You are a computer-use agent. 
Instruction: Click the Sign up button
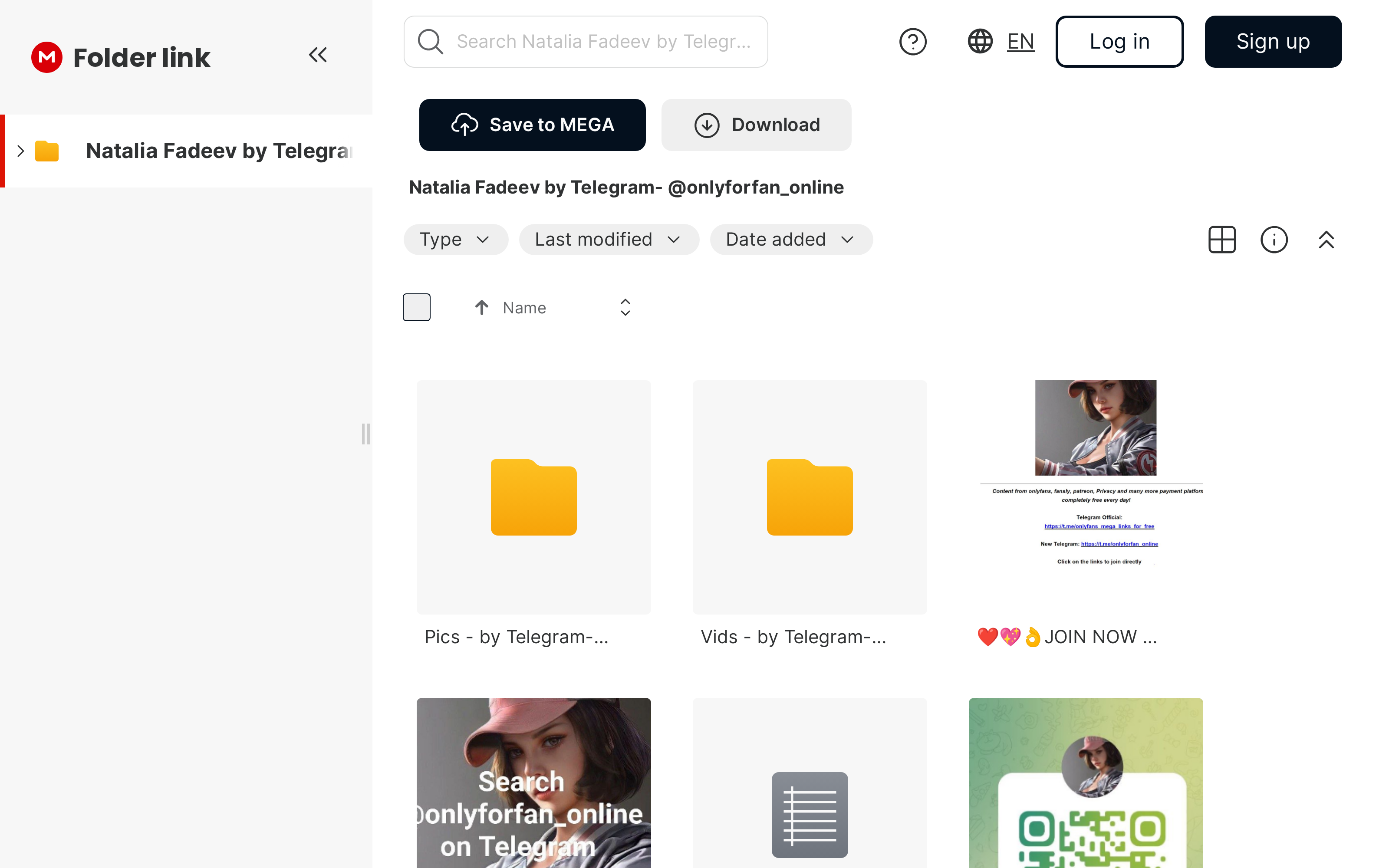pos(1273,41)
